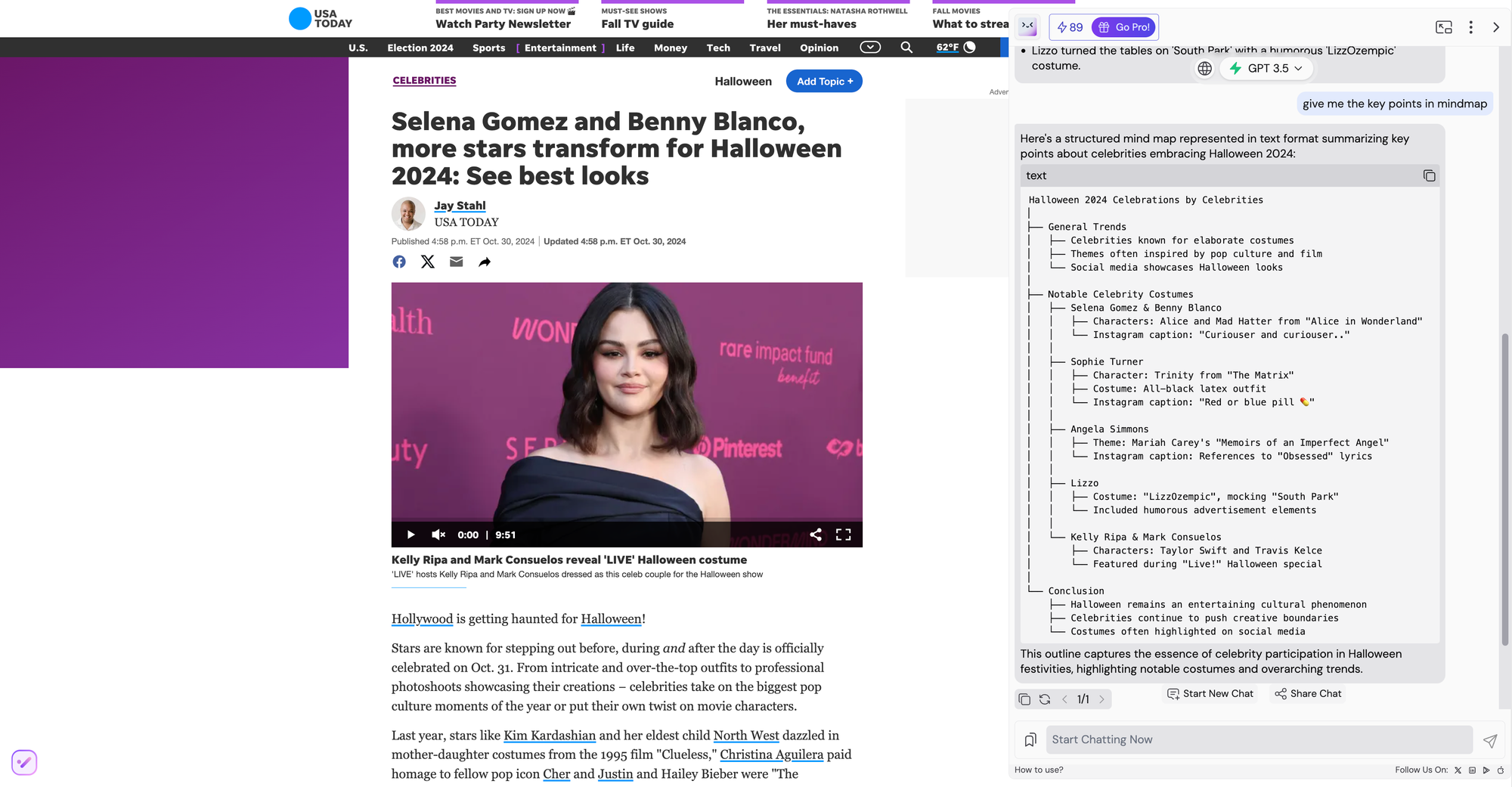Open the three-dot menu in chat panel
This screenshot has height=787, width=1512.
pos(1470,27)
